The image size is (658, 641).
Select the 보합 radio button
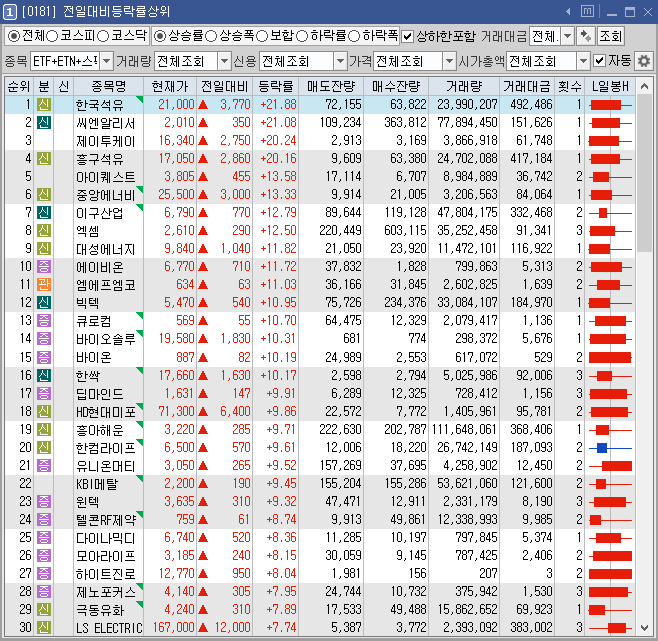pos(262,36)
